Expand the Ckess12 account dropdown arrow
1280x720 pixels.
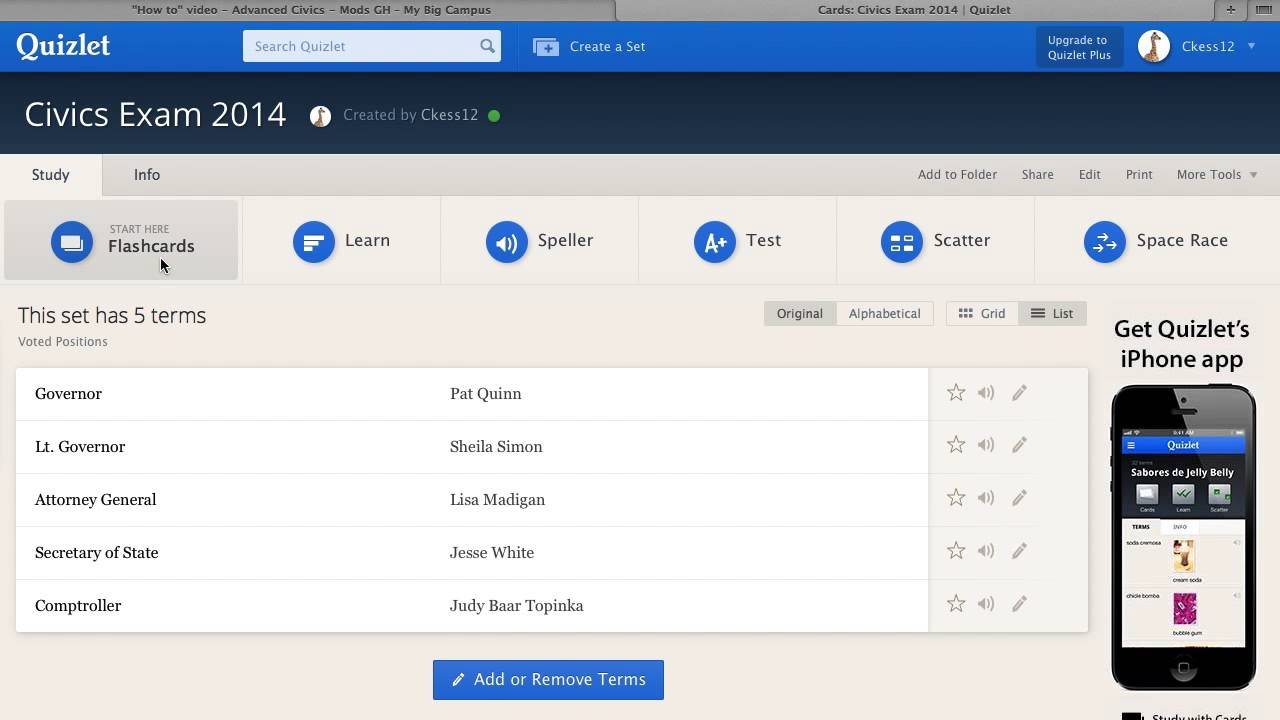point(1252,46)
